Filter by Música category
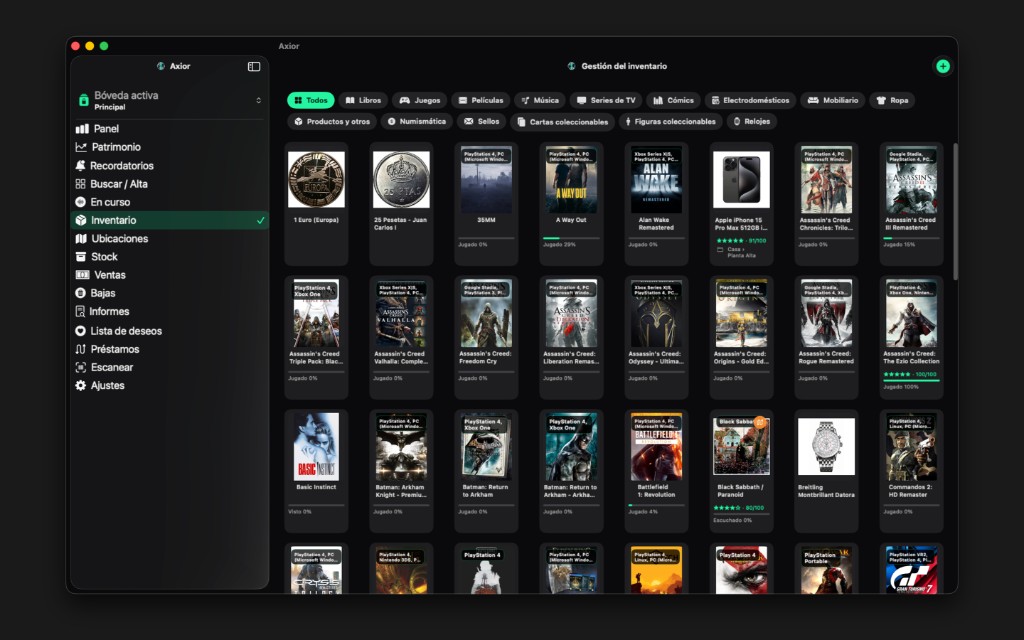 point(540,100)
